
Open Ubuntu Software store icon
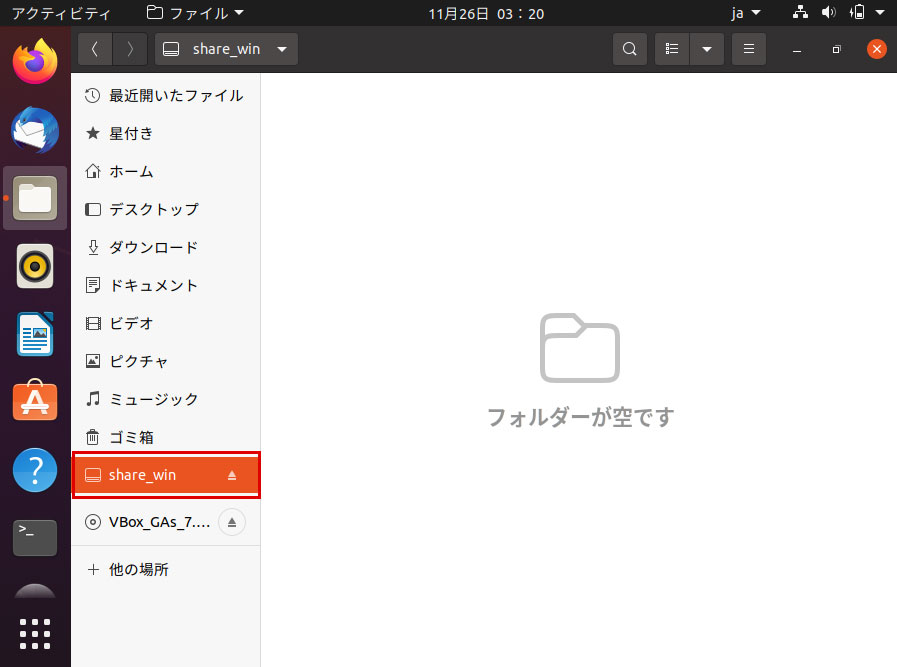[x=35, y=400]
